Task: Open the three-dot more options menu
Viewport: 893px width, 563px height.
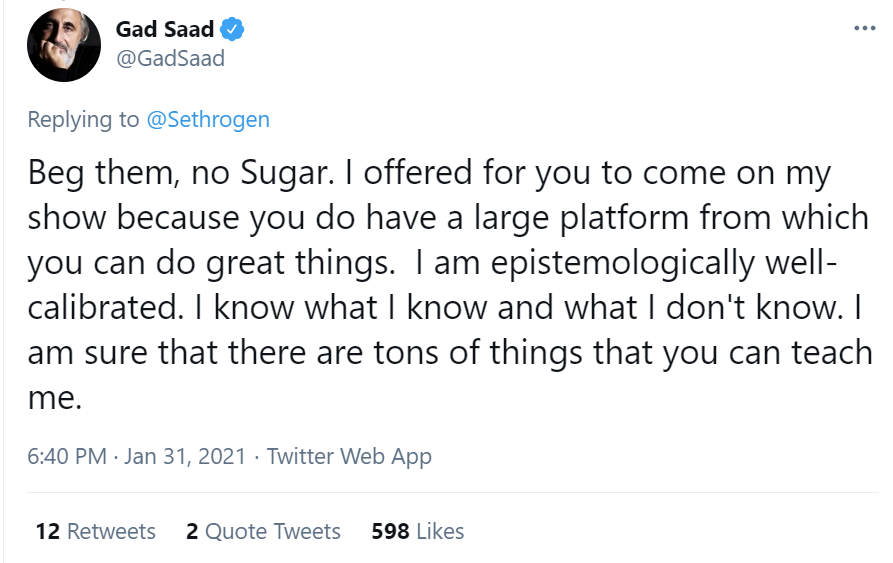Action: pos(863,27)
